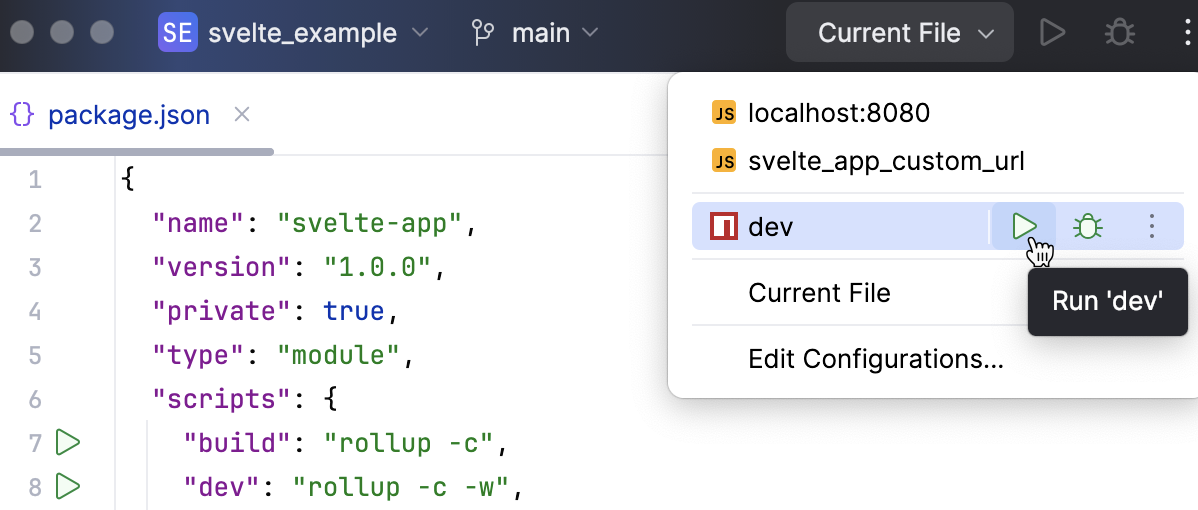Open Edit Configurations... dialog
Image resolution: width=1198 pixels, height=510 pixels.
875,359
